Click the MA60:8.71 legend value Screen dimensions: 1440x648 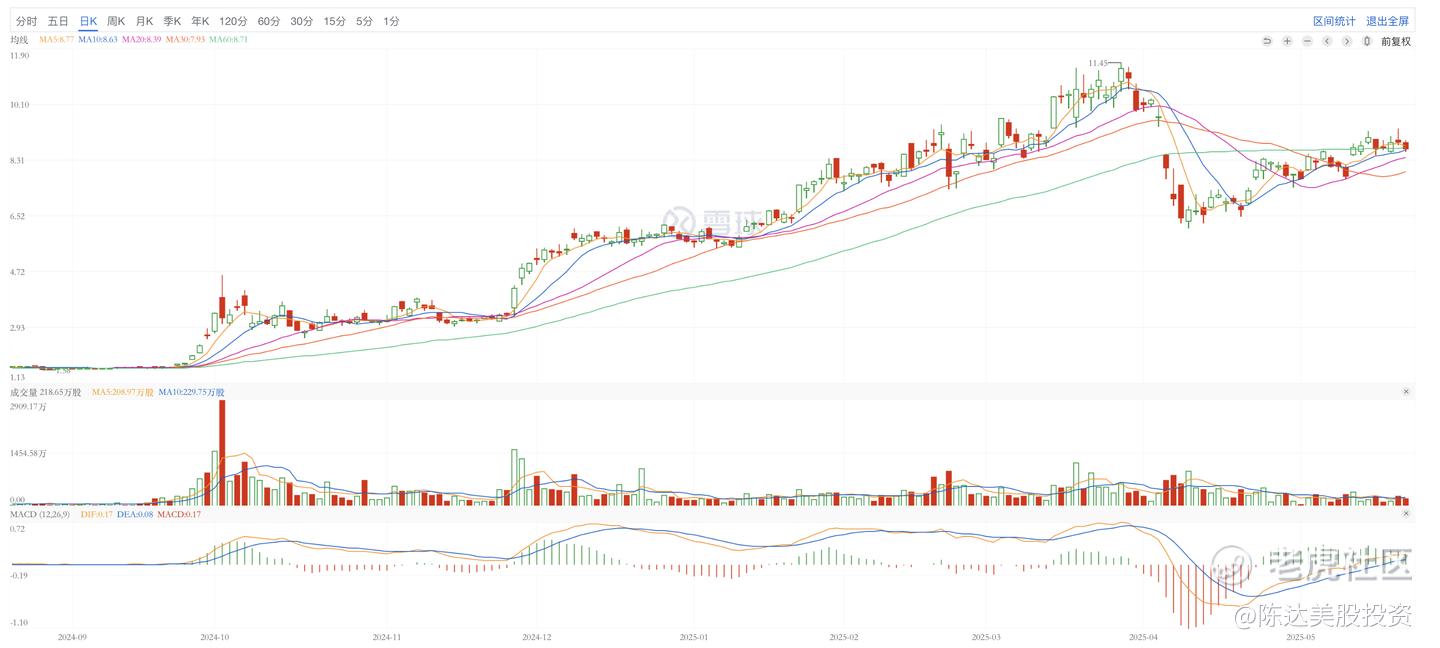(228, 40)
